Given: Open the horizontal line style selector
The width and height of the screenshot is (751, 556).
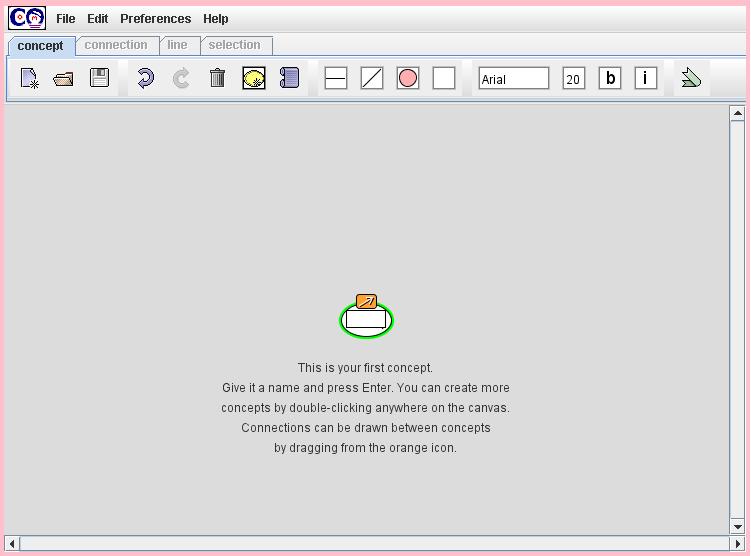Looking at the screenshot, I should [x=336, y=78].
